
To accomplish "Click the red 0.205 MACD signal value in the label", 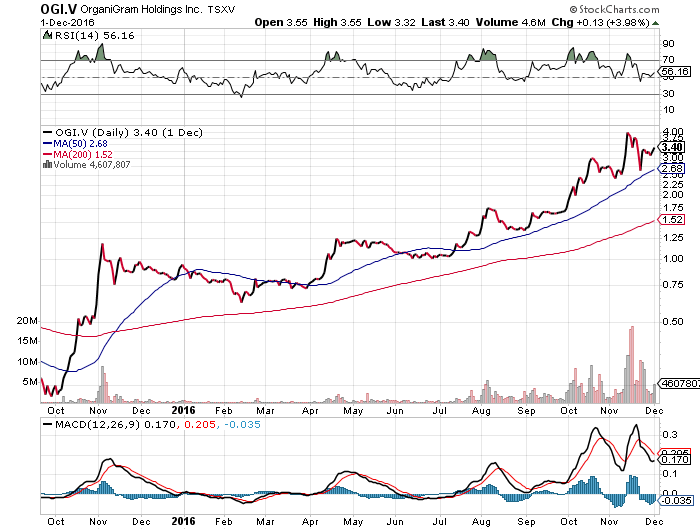I will click(x=200, y=424).
